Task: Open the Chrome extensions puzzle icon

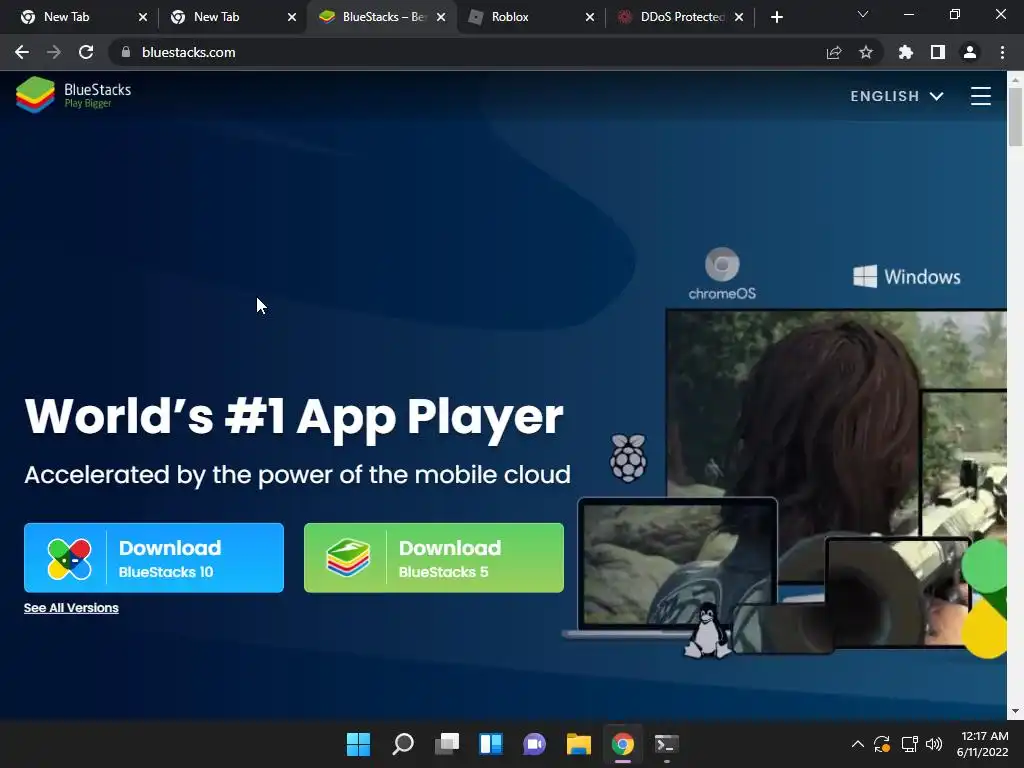Action: [906, 52]
